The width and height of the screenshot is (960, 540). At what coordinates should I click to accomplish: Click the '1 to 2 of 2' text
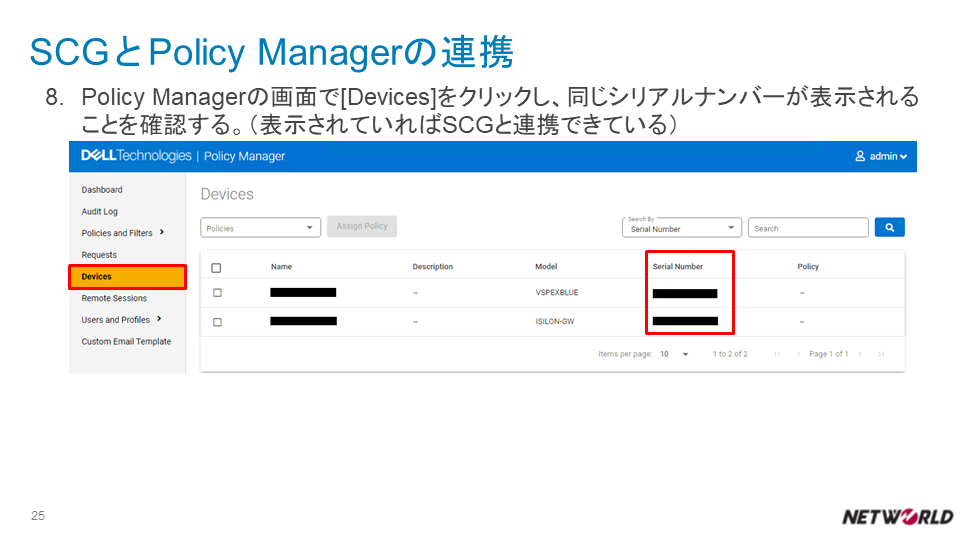coord(730,354)
